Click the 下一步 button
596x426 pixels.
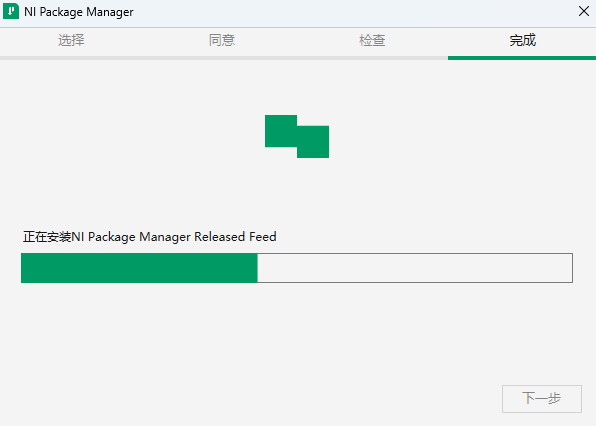tap(542, 399)
